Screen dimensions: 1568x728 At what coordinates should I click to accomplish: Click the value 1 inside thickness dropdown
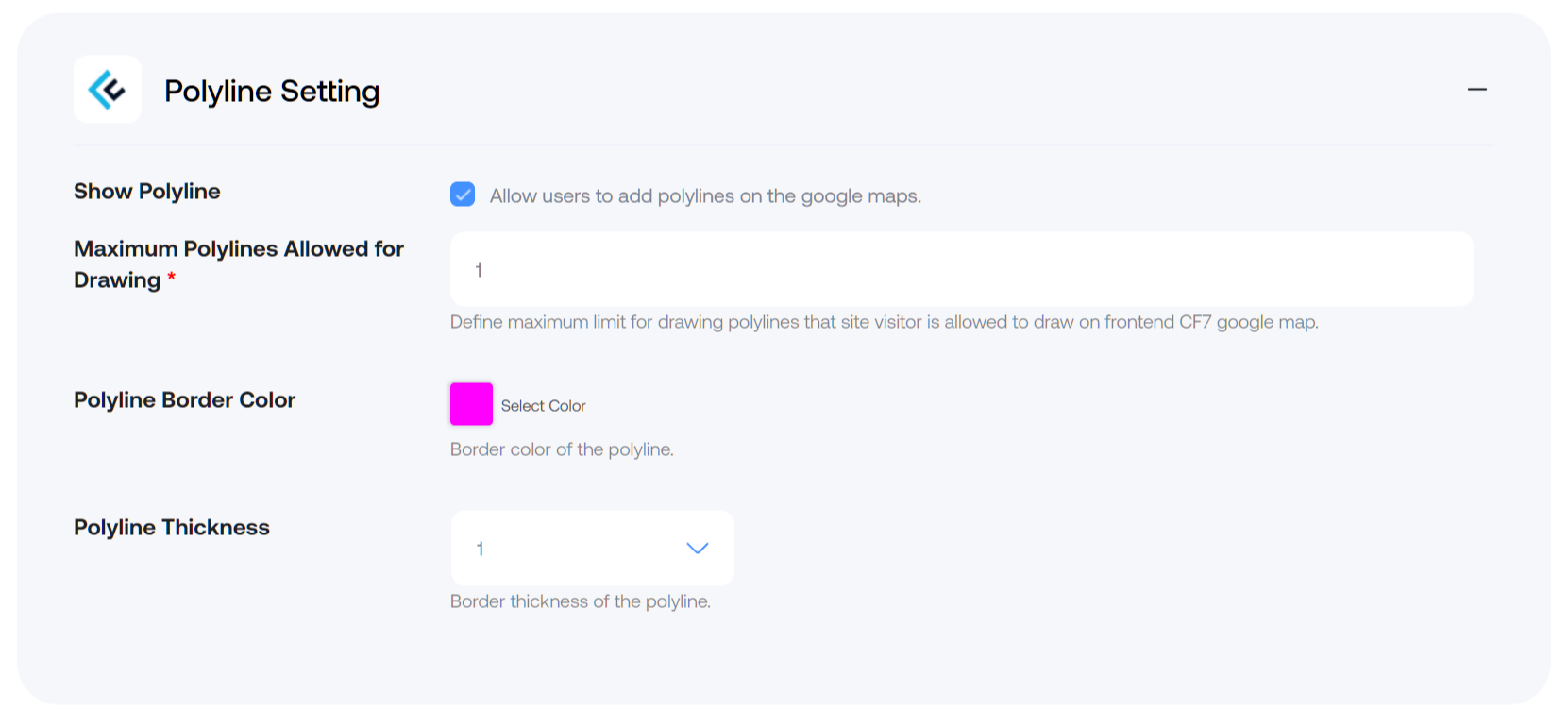[481, 549]
